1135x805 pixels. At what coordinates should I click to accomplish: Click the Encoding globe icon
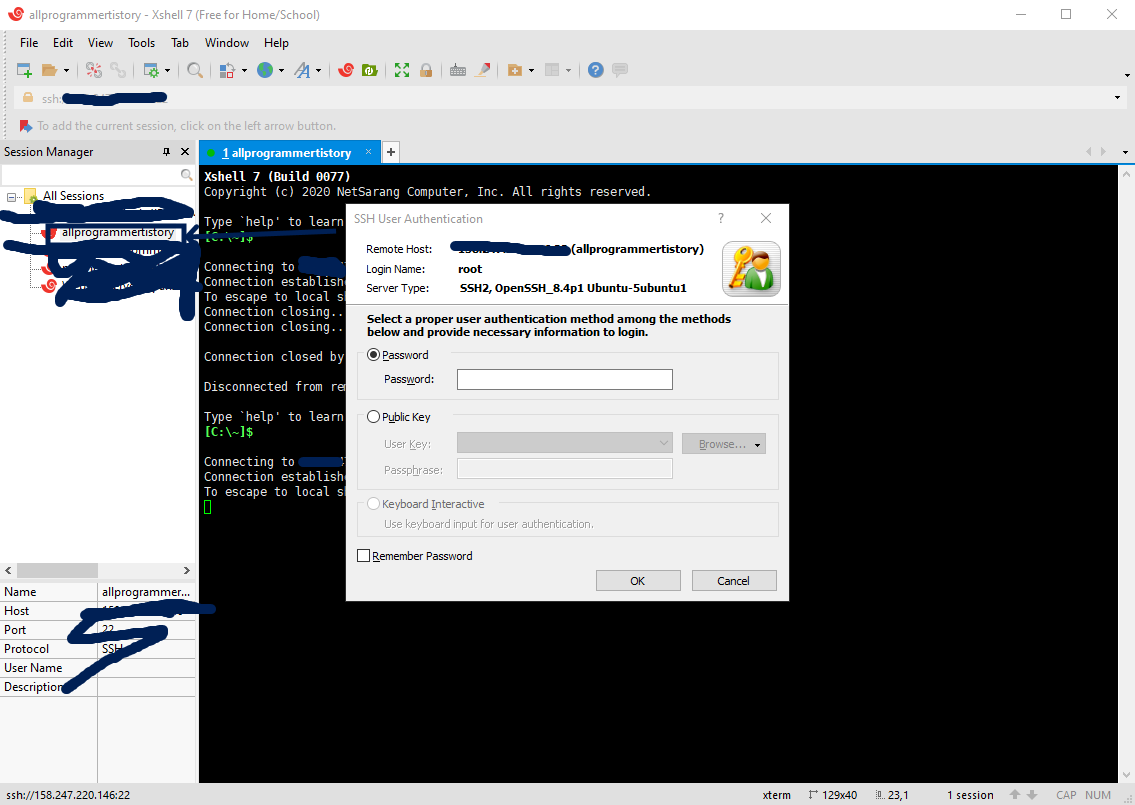[x=266, y=70]
